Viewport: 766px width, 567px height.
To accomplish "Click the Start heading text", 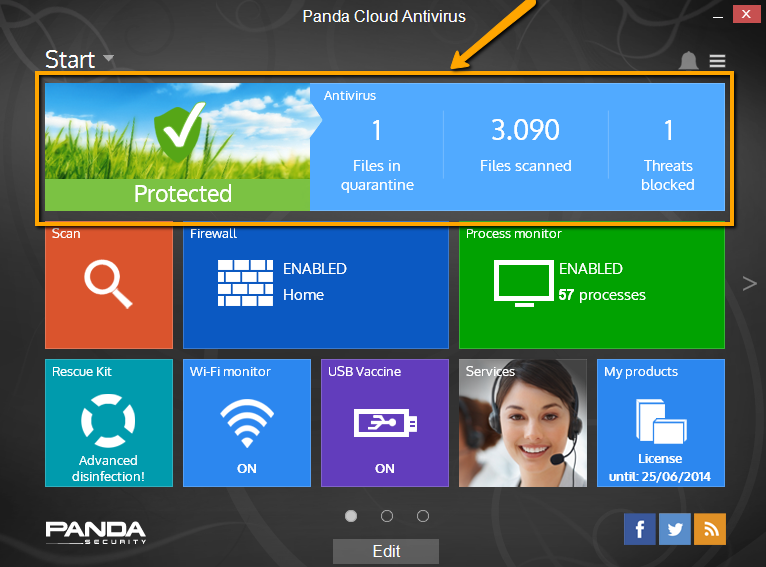I will pos(70,60).
